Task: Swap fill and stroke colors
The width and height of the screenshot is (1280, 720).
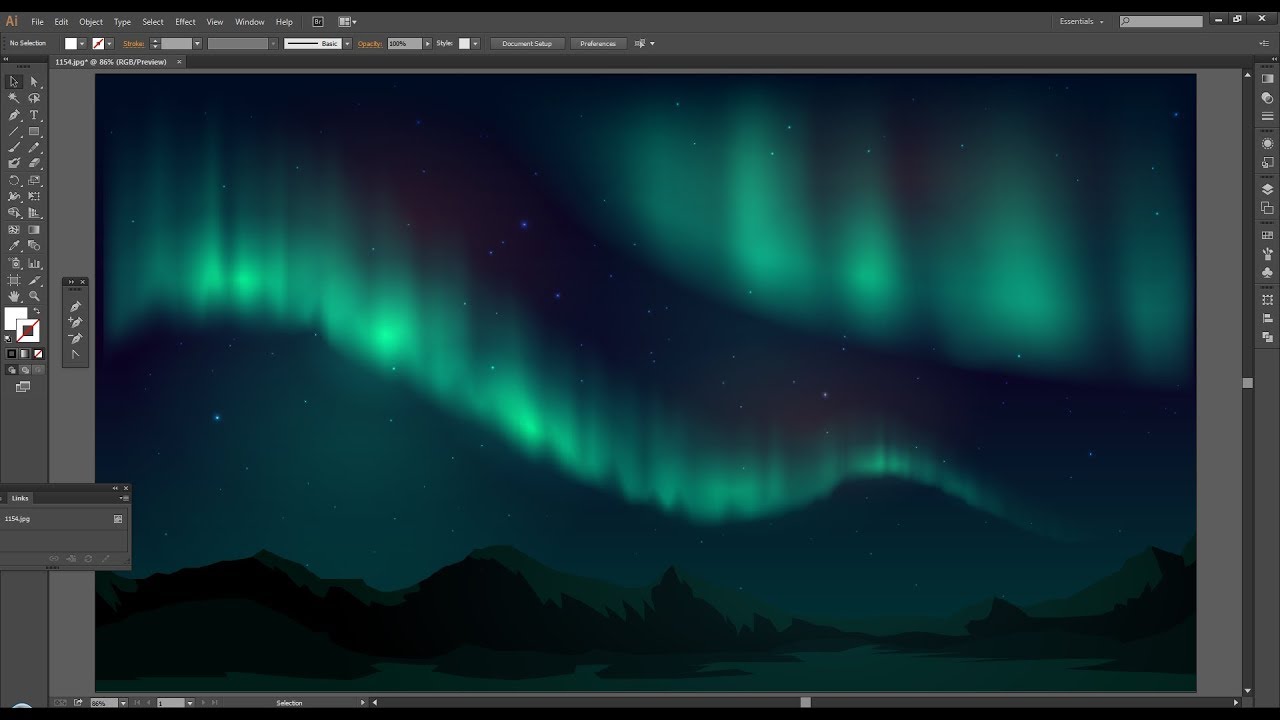Action: coord(37,312)
